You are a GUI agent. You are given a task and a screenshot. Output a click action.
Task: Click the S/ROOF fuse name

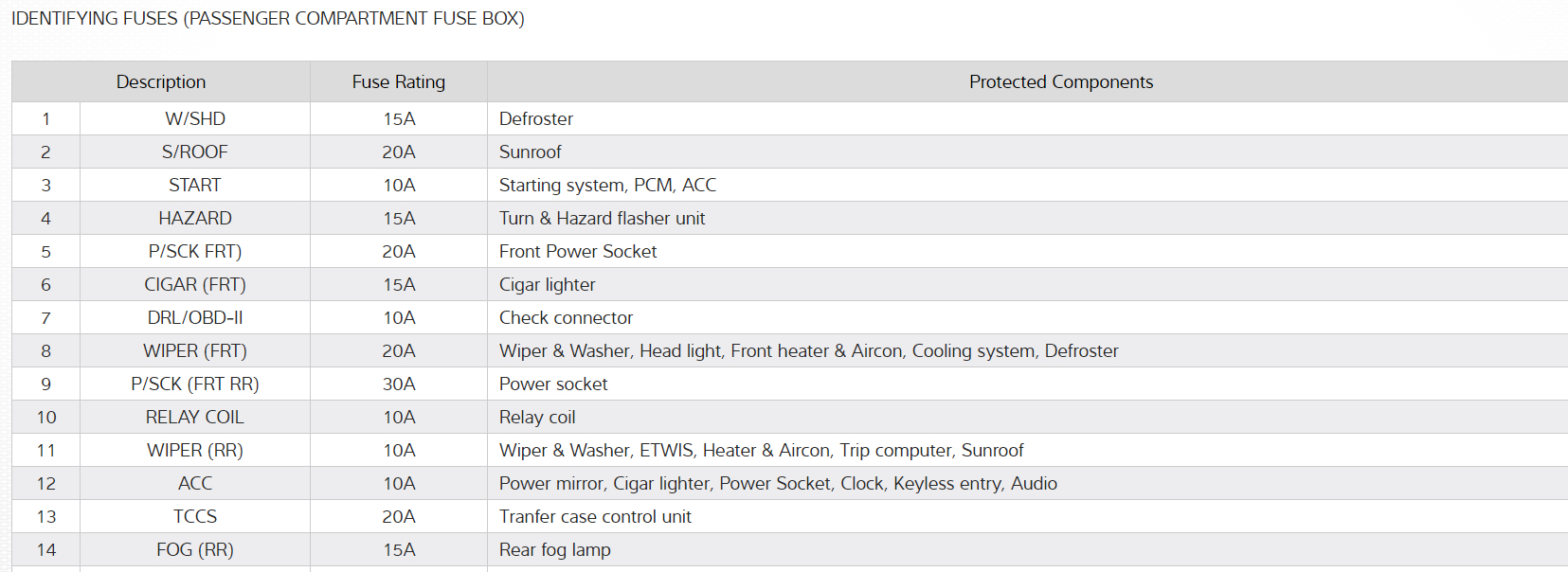coord(195,152)
